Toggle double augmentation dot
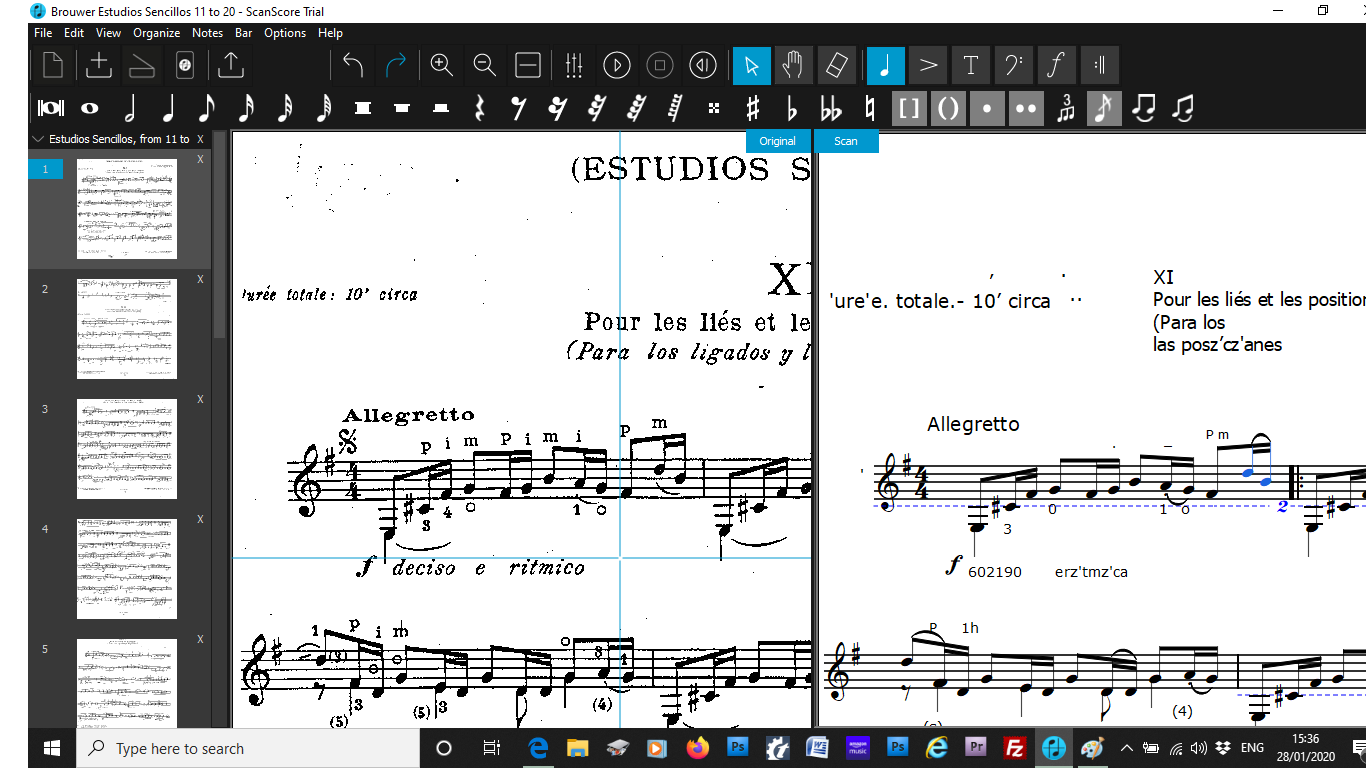Screen dimensions: 1366x768 pyautogui.click(x=1026, y=108)
